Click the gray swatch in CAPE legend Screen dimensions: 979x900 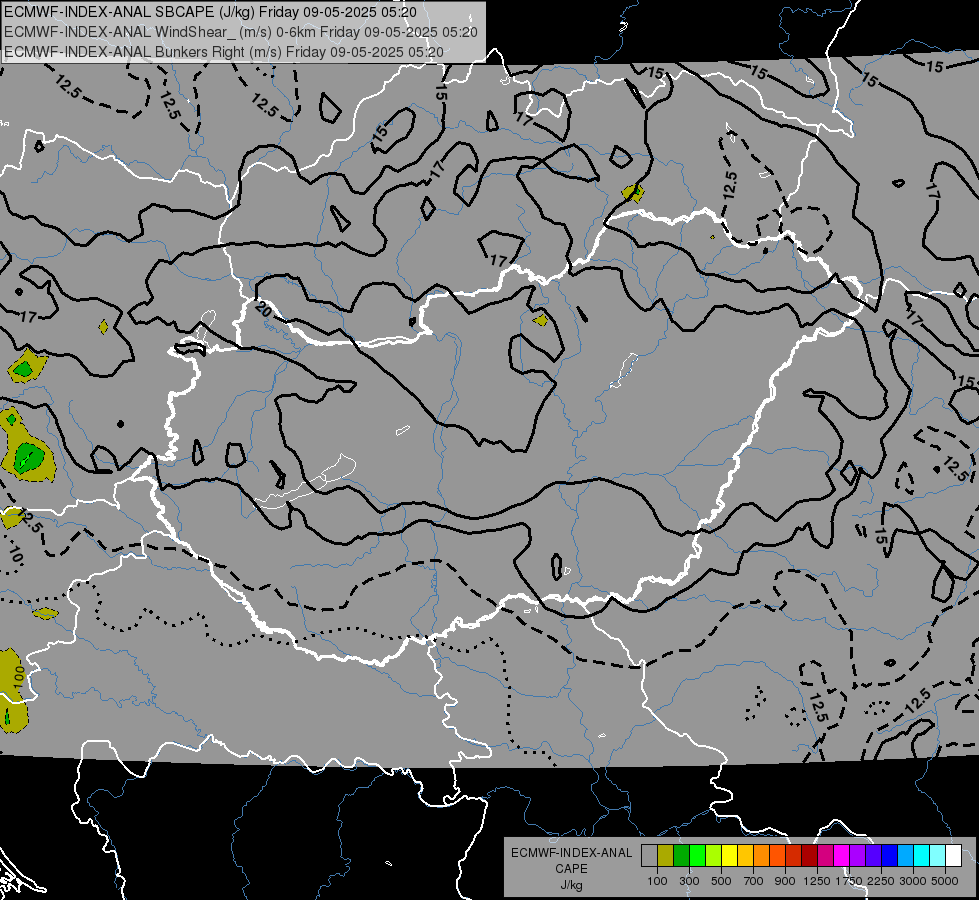point(649,855)
